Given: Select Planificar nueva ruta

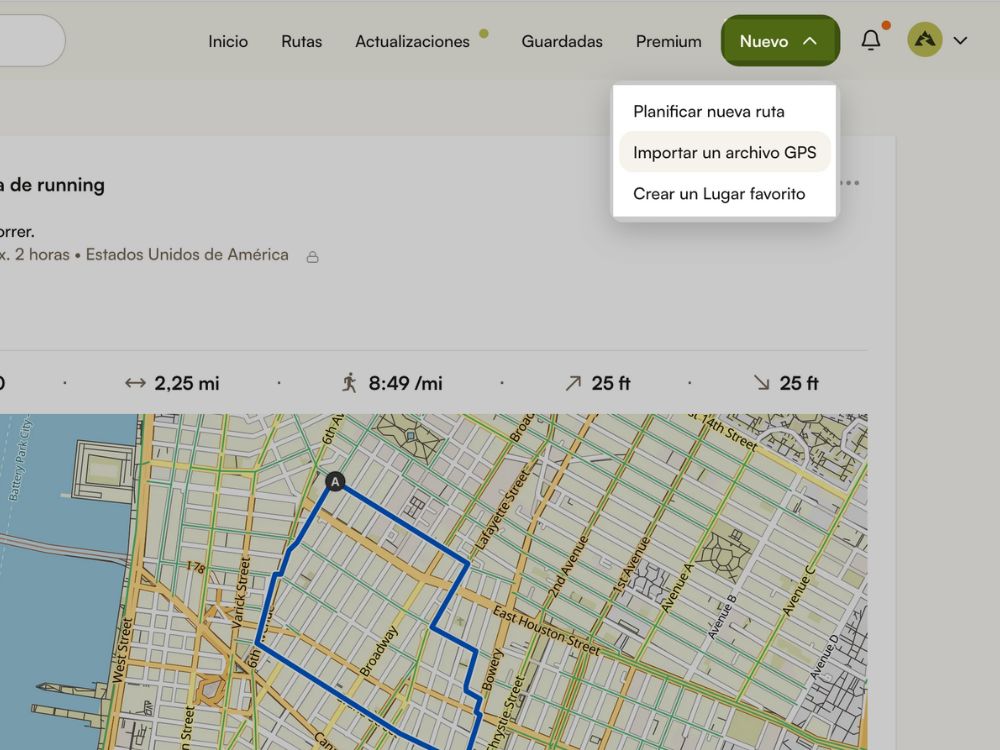Looking at the screenshot, I should pos(708,111).
